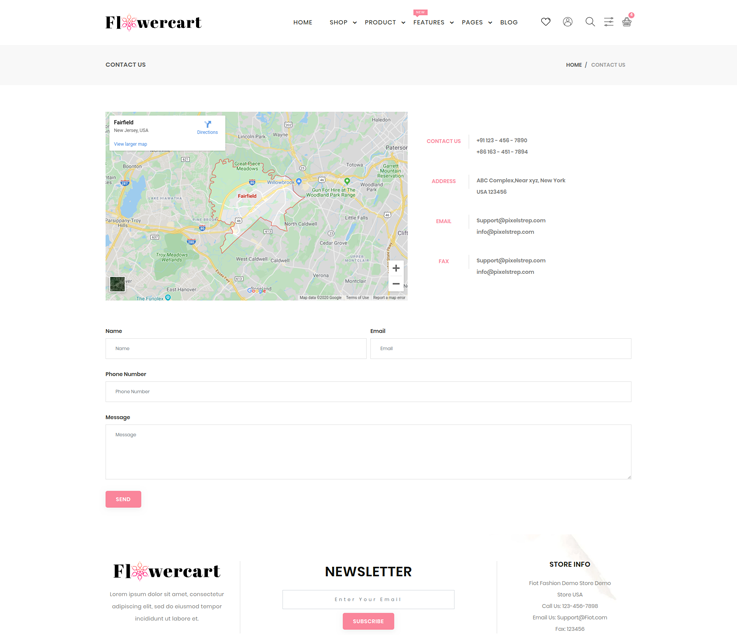Open the shopping cart basket icon
737x635 pixels.
point(627,22)
